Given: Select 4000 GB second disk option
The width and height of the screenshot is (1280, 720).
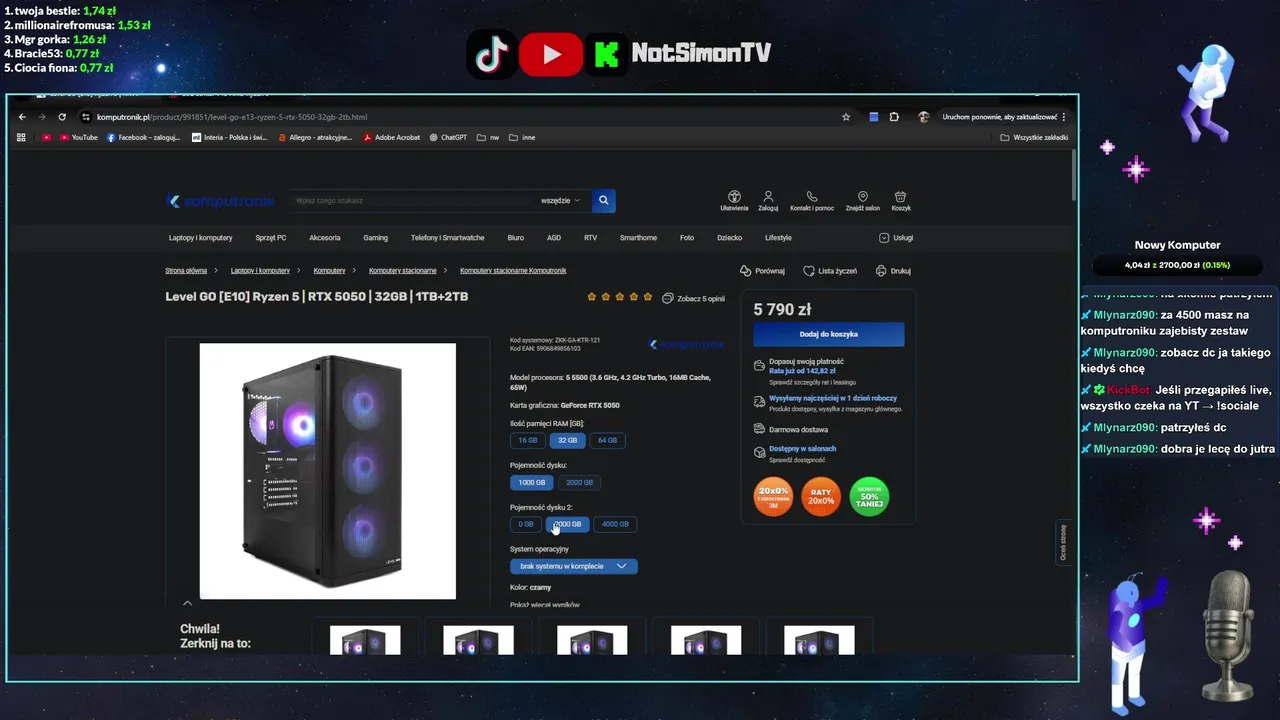Looking at the screenshot, I should click(615, 524).
